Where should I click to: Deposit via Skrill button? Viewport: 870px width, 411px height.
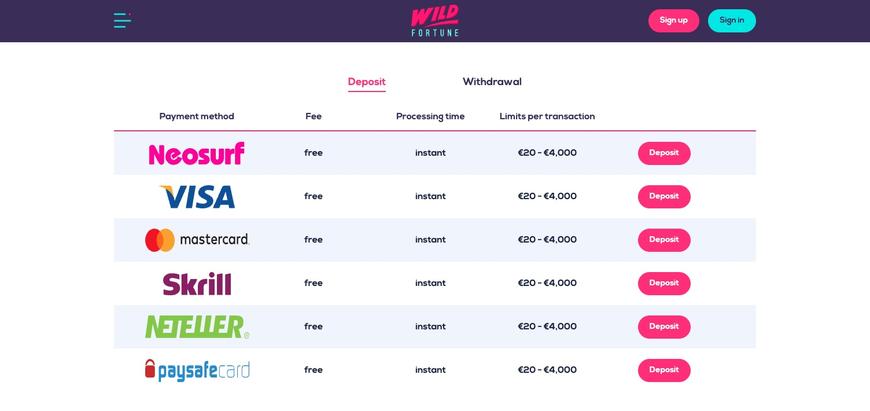click(664, 283)
